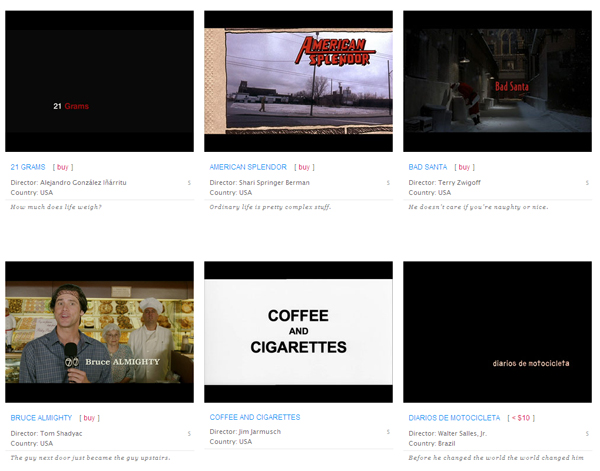Screen dimensions: 600x471
Task: Open the AMERICAN SPLENDOR title link
Action: point(248,167)
